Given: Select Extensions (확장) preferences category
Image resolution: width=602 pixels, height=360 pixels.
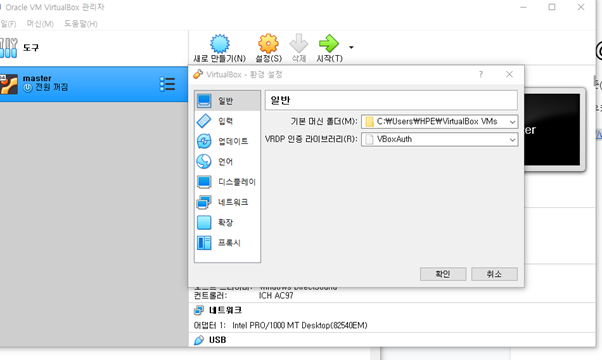Looking at the screenshot, I should (227, 222).
